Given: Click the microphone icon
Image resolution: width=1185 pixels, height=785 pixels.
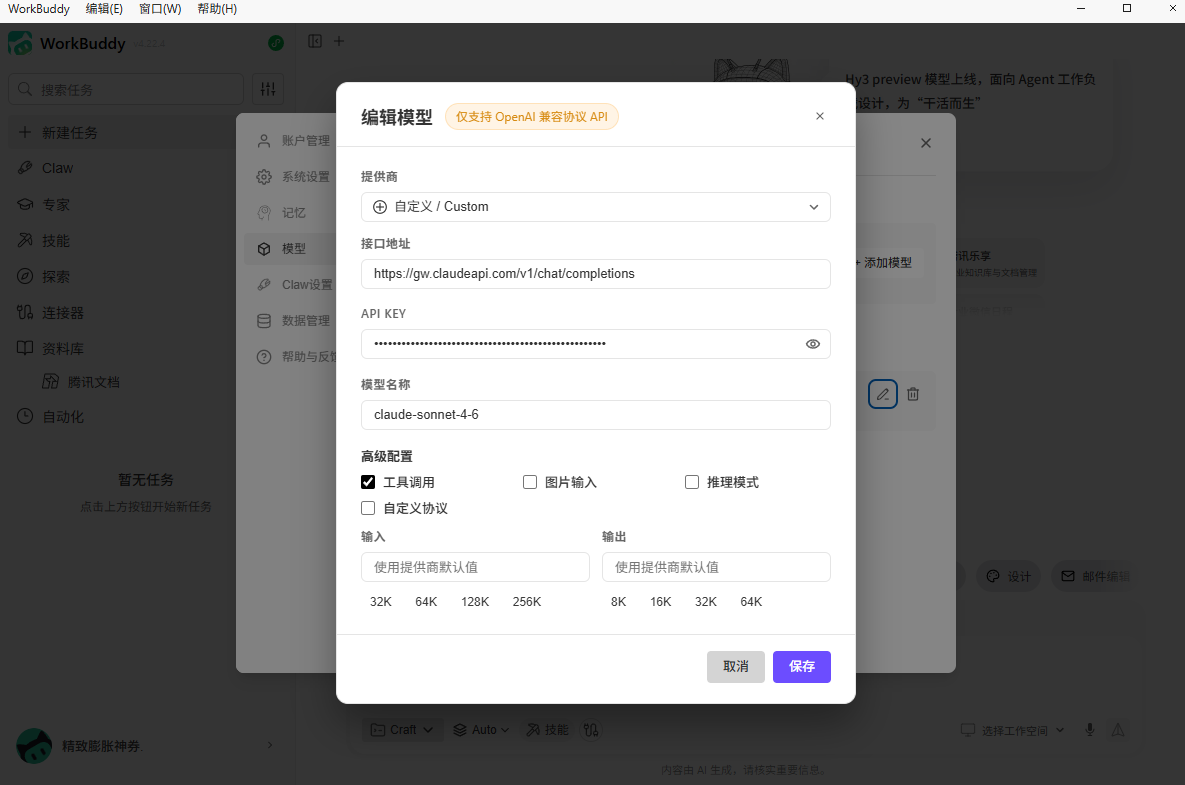Looking at the screenshot, I should pyautogui.click(x=1090, y=730).
